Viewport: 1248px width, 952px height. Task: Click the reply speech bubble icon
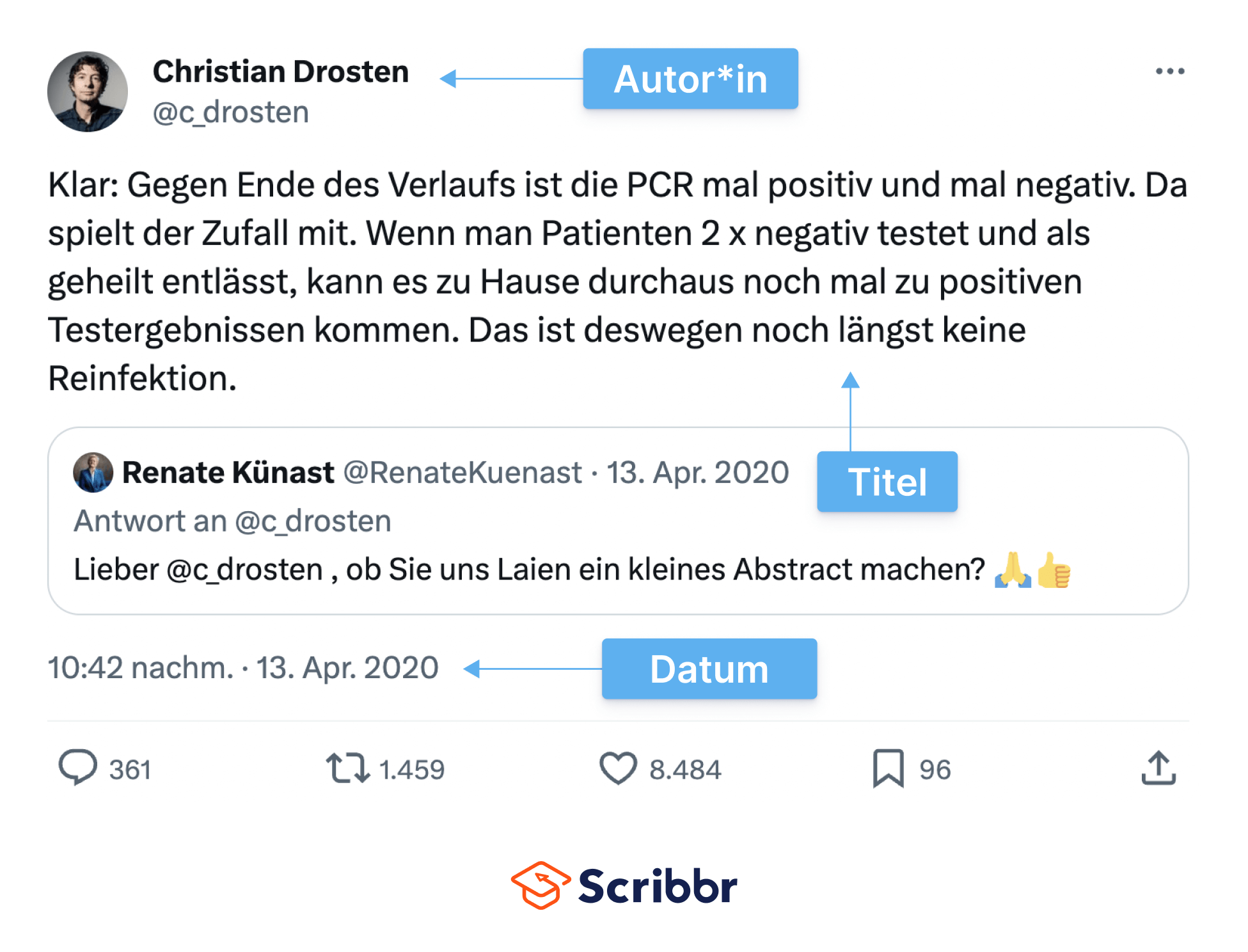point(78,767)
